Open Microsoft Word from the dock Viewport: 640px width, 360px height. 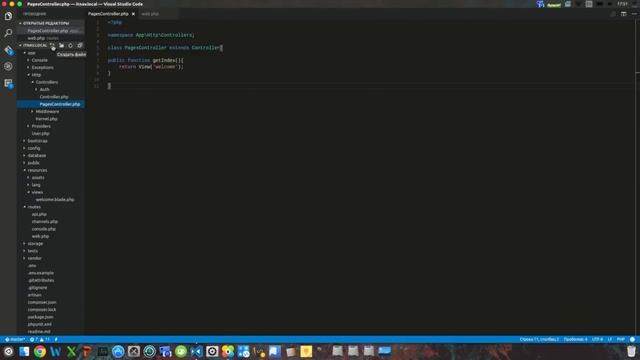tap(56, 351)
